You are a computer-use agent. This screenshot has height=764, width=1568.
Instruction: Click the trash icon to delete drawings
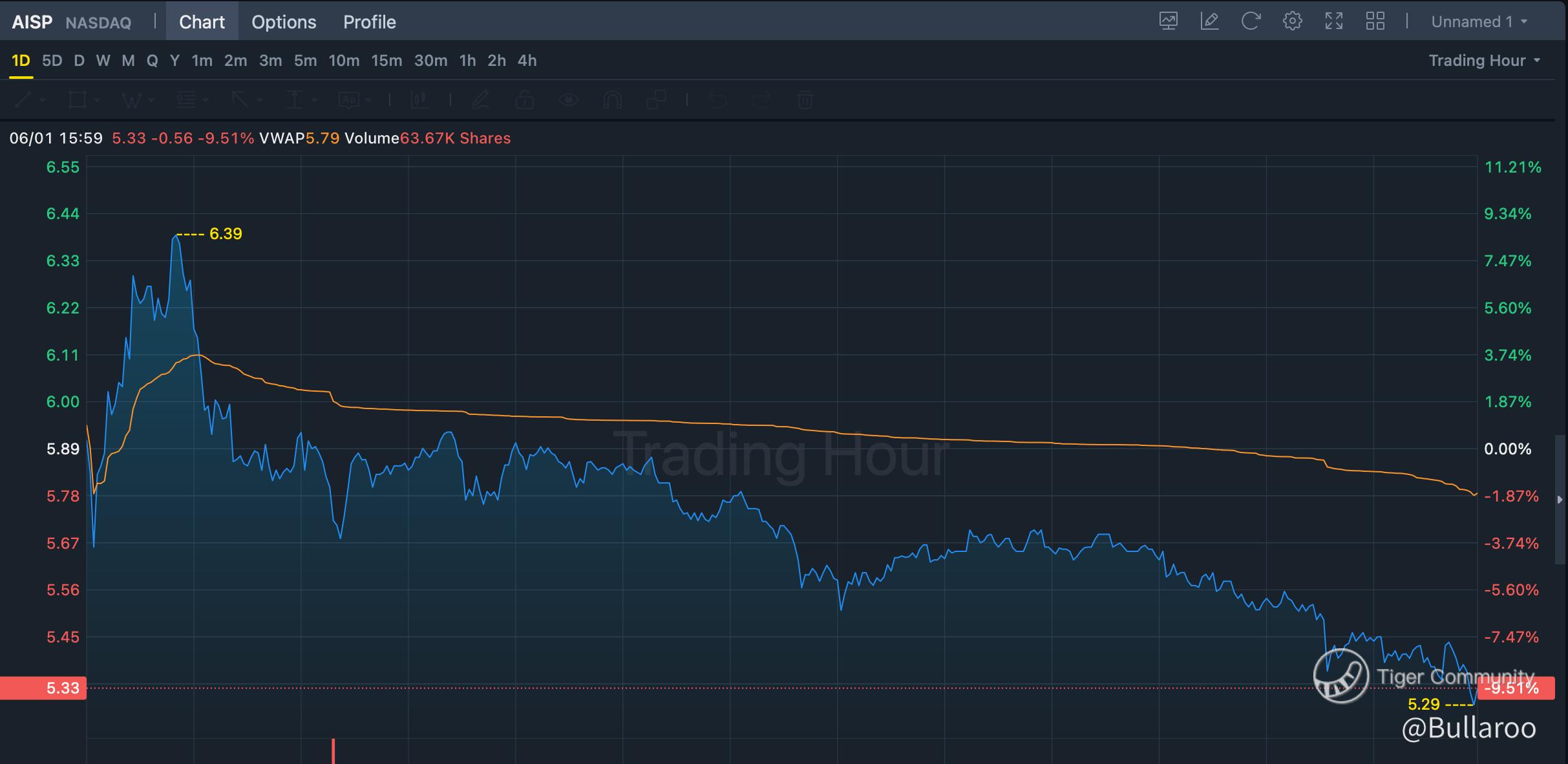tap(805, 100)
